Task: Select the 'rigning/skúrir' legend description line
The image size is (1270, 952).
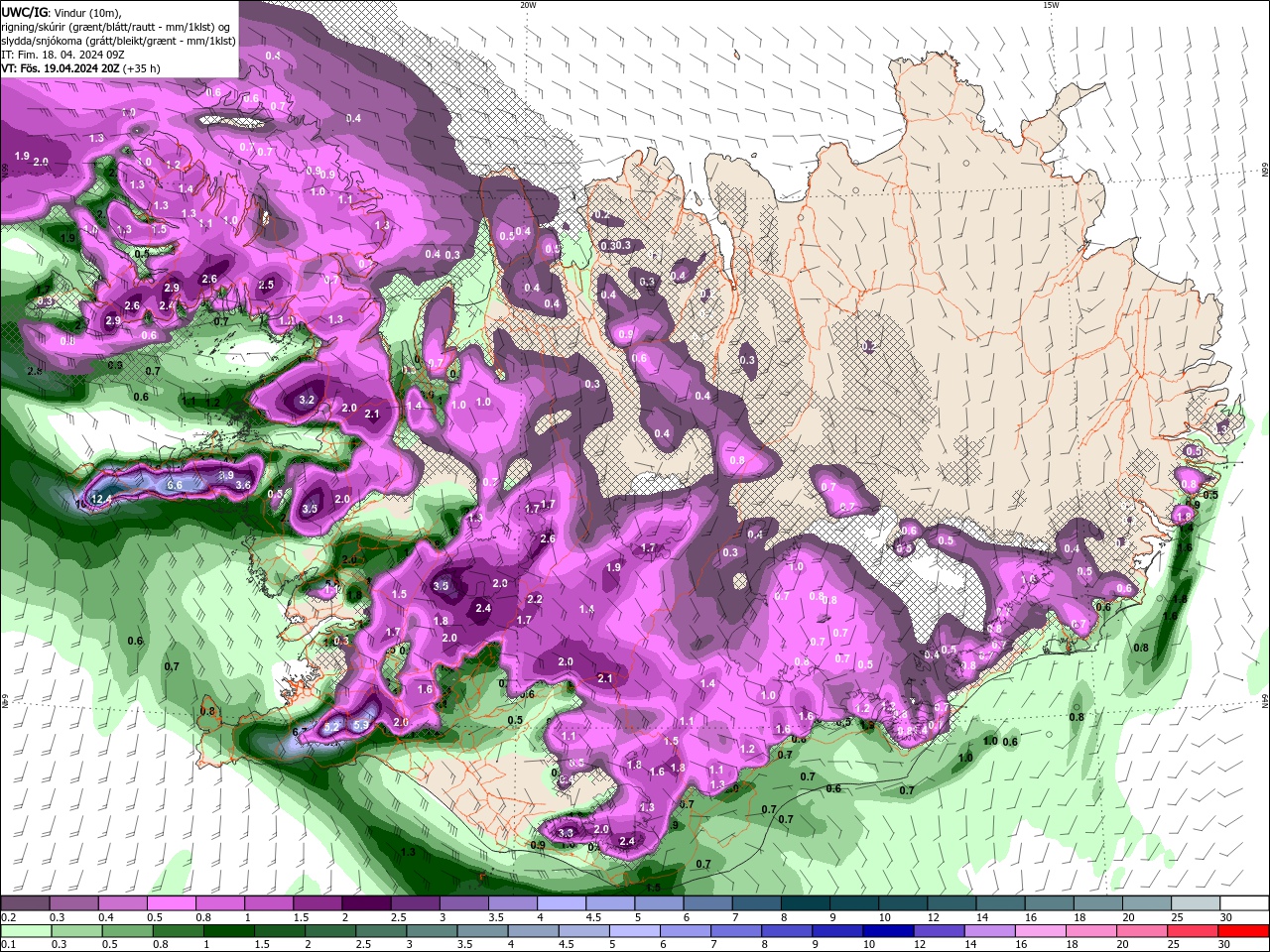Action: click(116, 26)
